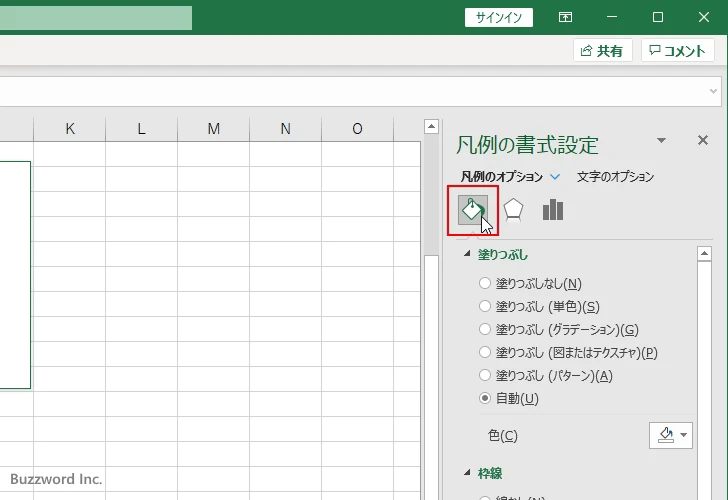Click the title bar search box
This screenshot has width=728, height=500.
[x=96, y=18]
